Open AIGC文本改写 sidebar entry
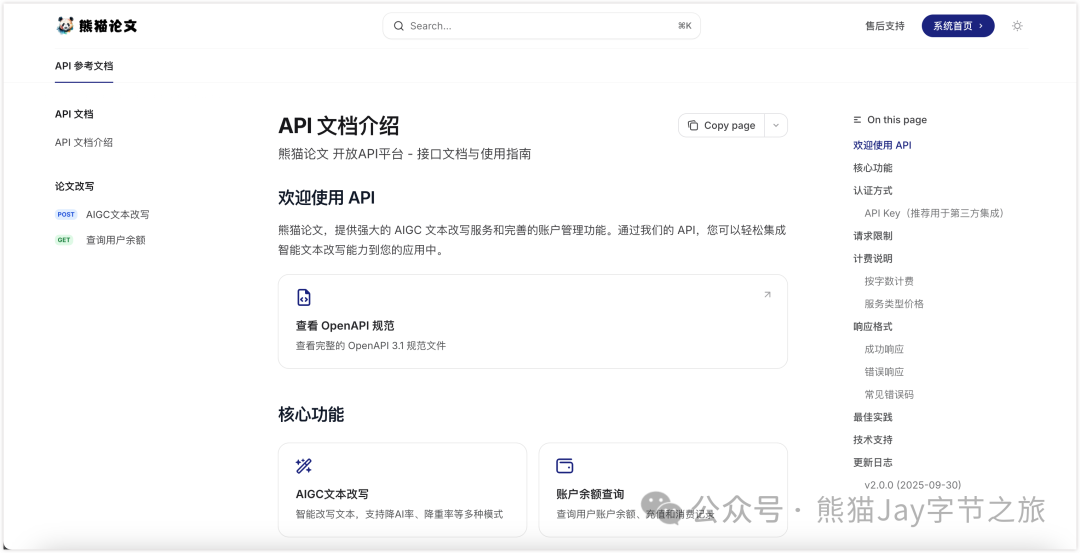Viewport: 1080px width, 553px height. coord(118,215)
